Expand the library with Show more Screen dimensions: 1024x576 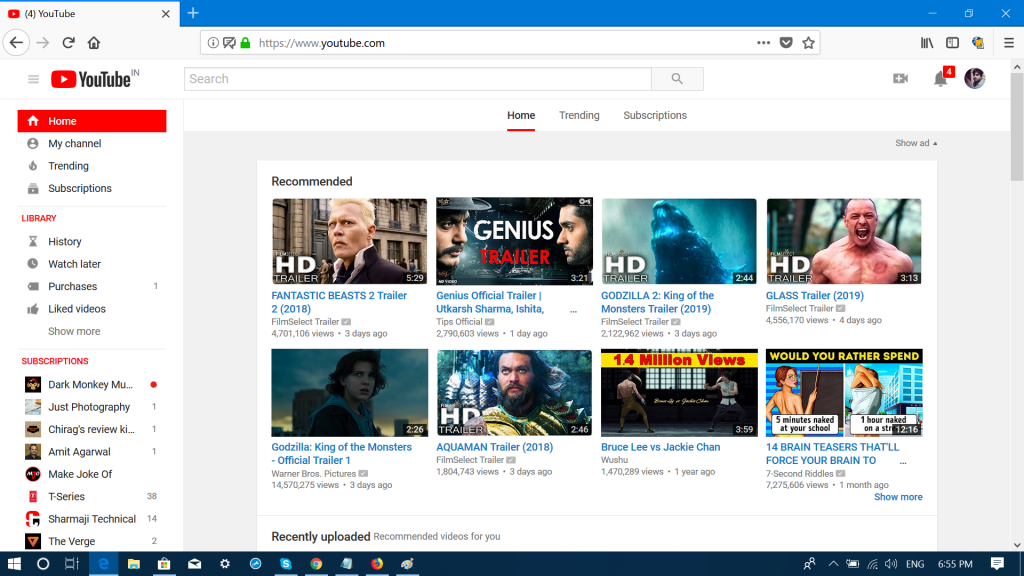point(74,331)
